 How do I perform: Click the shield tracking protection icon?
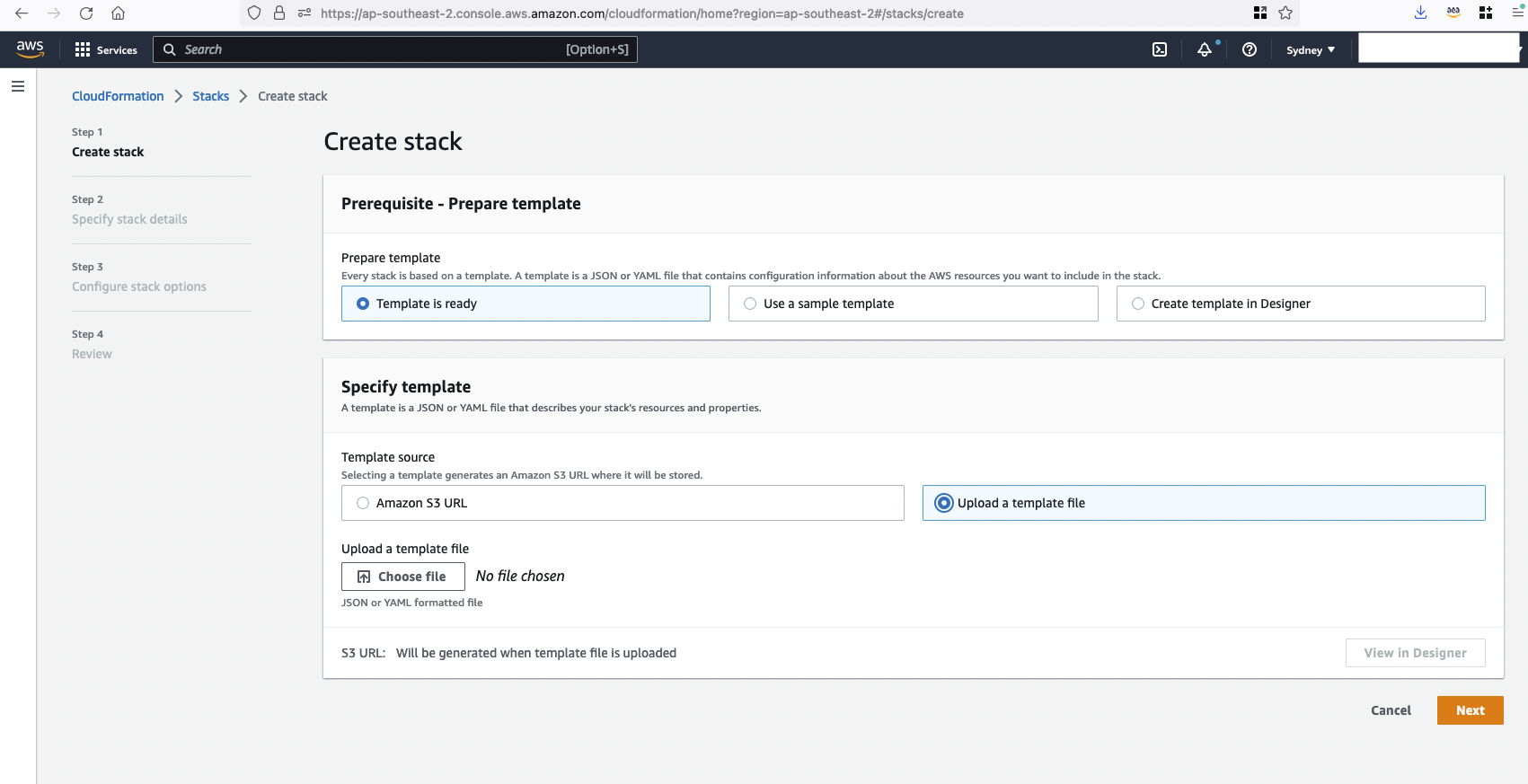(254, 13)
